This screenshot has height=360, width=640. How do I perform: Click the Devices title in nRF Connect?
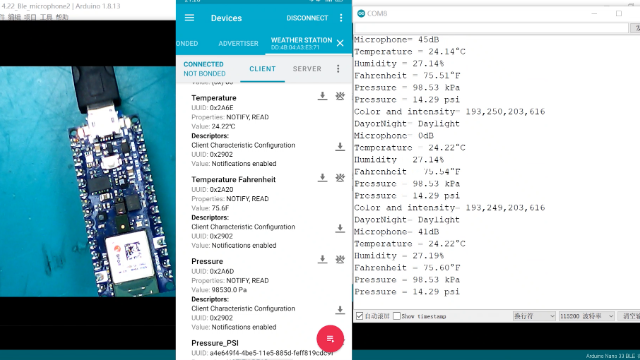pyautogui.click(x=226, y=18)
